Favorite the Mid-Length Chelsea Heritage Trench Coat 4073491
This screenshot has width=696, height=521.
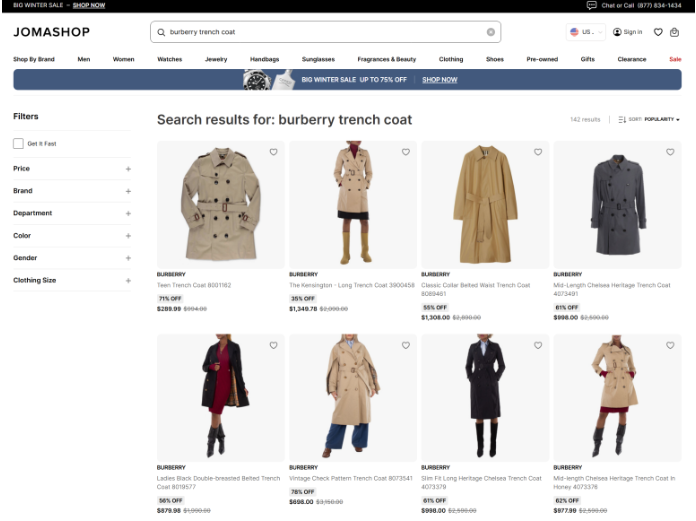pyautogui.click(x=670, y=152)
